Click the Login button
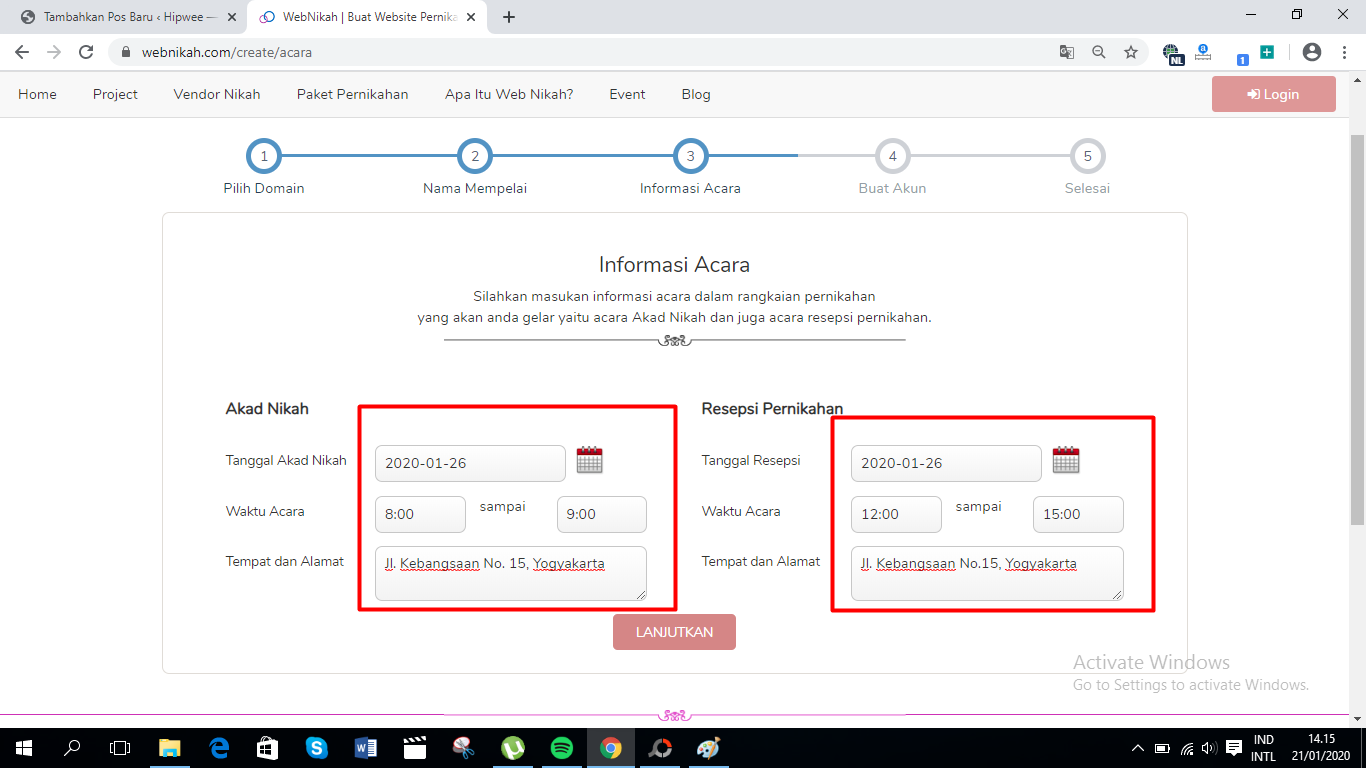 click(x=1273, y=93)
